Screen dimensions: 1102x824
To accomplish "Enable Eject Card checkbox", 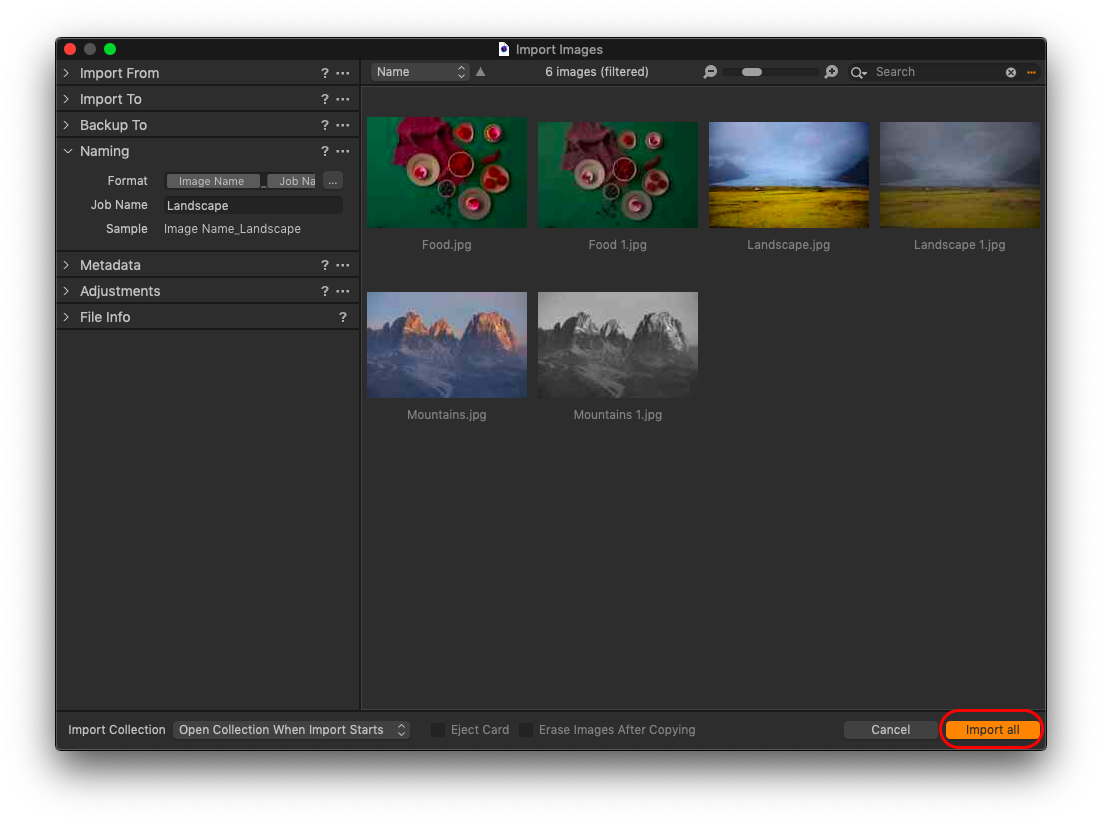I will [438, 730].
